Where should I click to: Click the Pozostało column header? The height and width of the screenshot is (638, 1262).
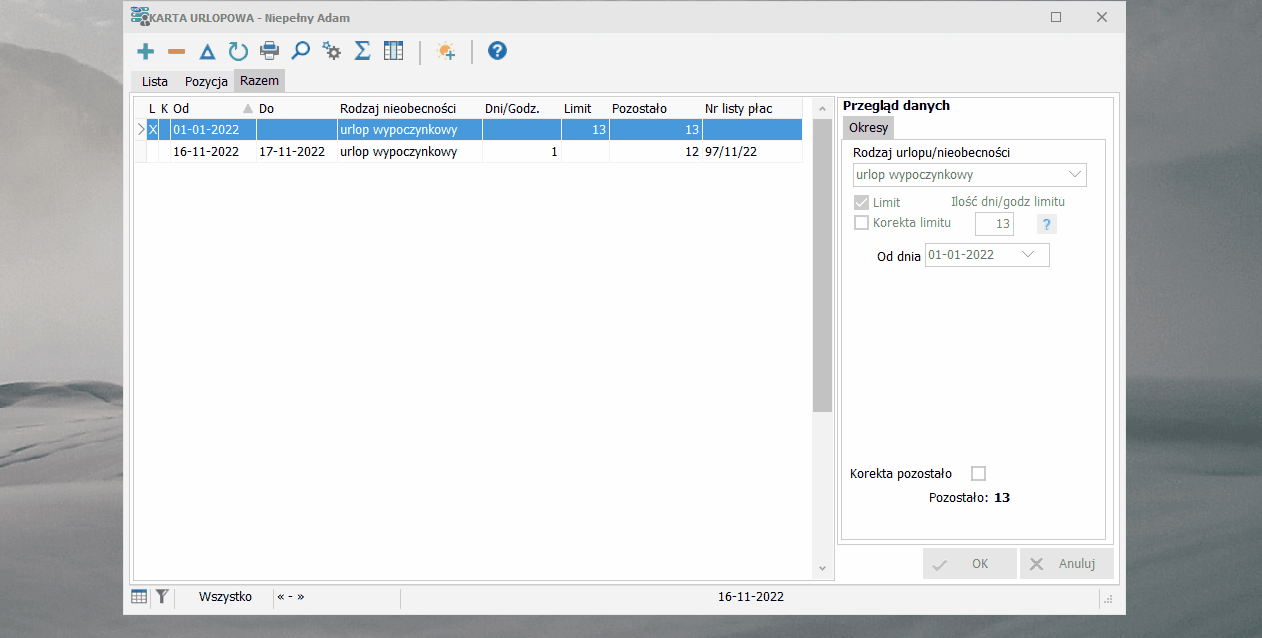[655, 108]
